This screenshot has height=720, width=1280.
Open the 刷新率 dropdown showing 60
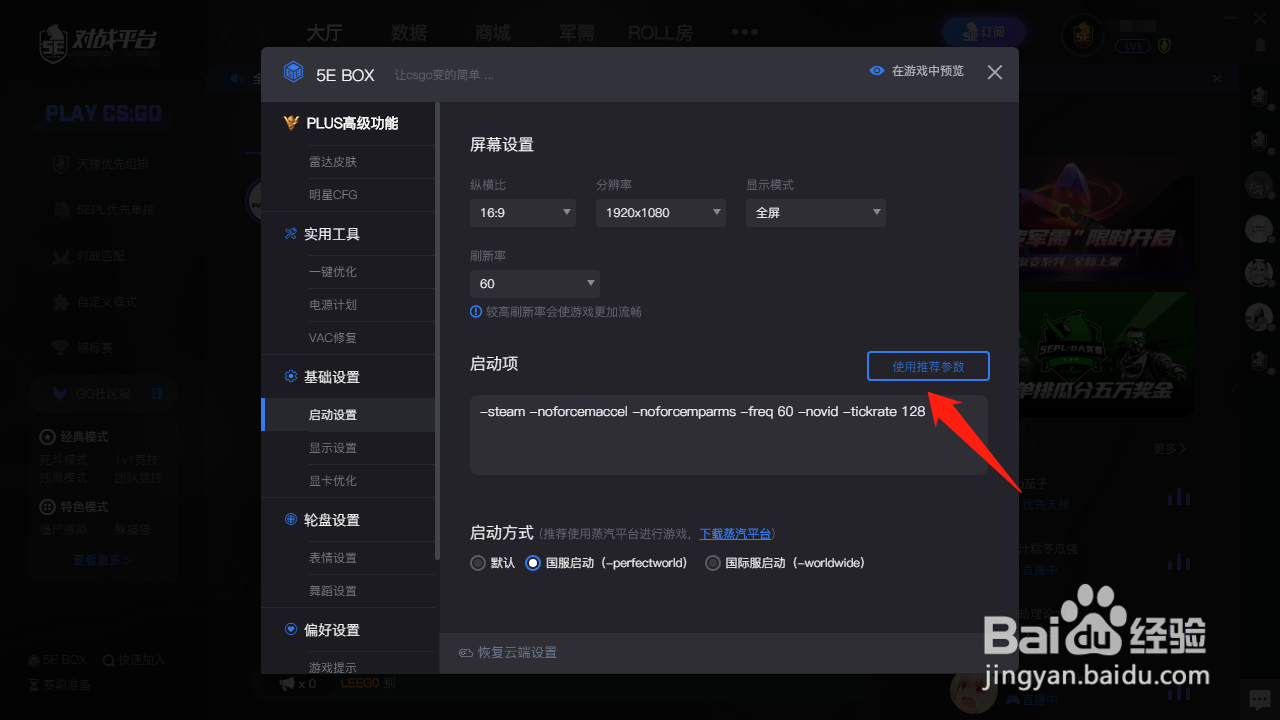click(x=534, y=283)
